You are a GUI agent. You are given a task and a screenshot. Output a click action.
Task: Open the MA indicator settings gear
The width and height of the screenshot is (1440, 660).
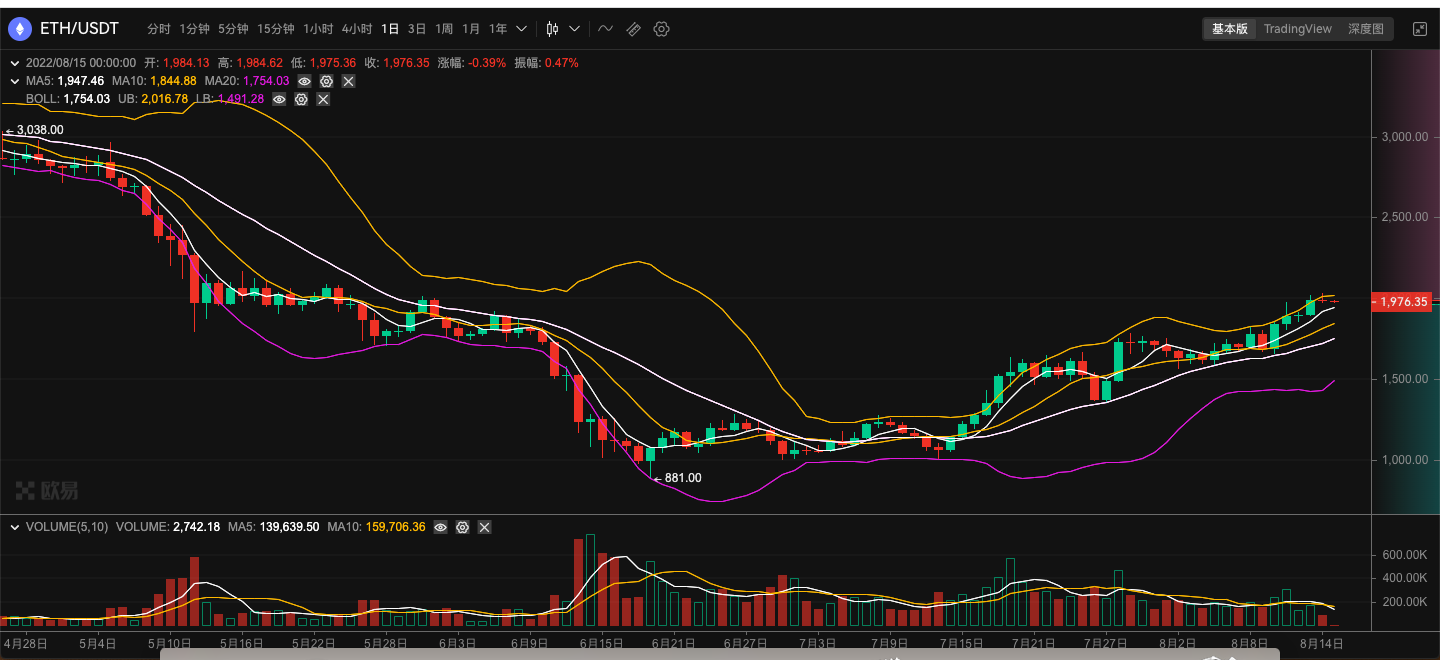(326, 81)
